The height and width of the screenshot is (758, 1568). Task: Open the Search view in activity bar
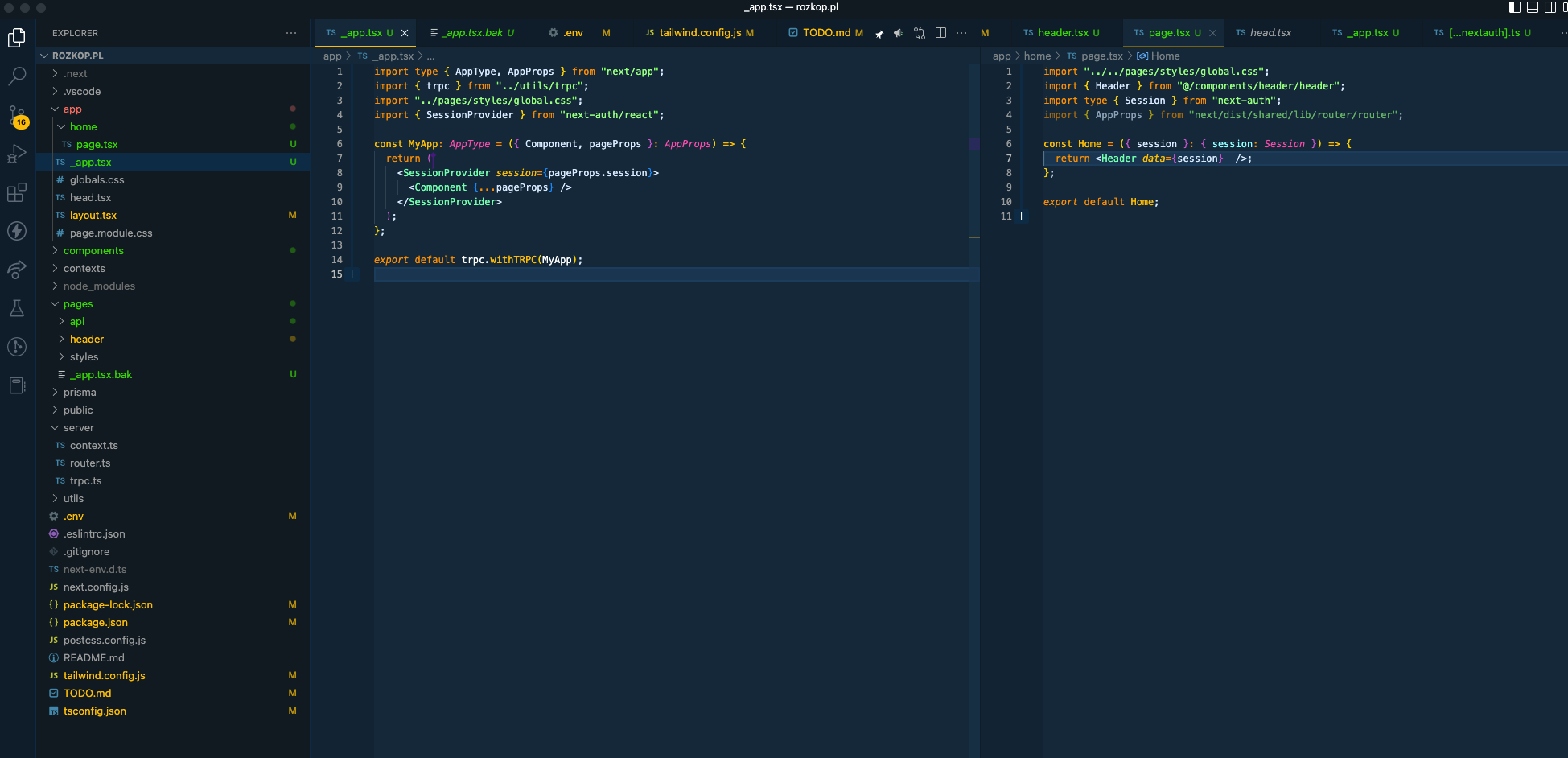click(17, 76)
